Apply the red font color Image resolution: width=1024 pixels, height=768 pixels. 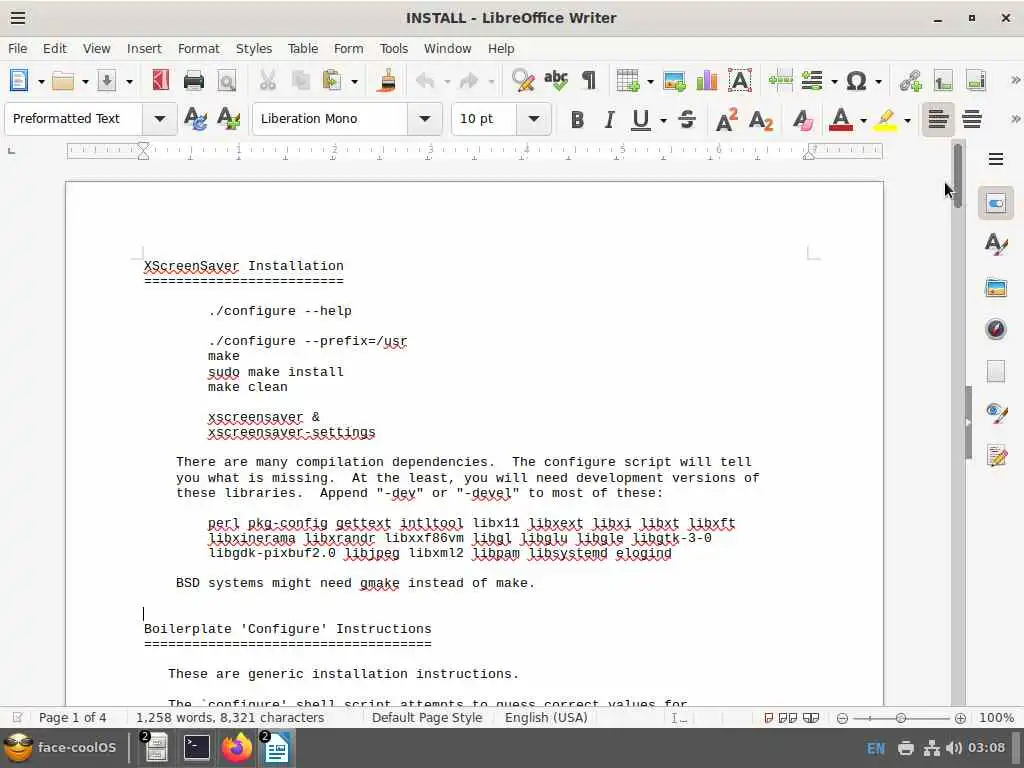coord(841,120)
